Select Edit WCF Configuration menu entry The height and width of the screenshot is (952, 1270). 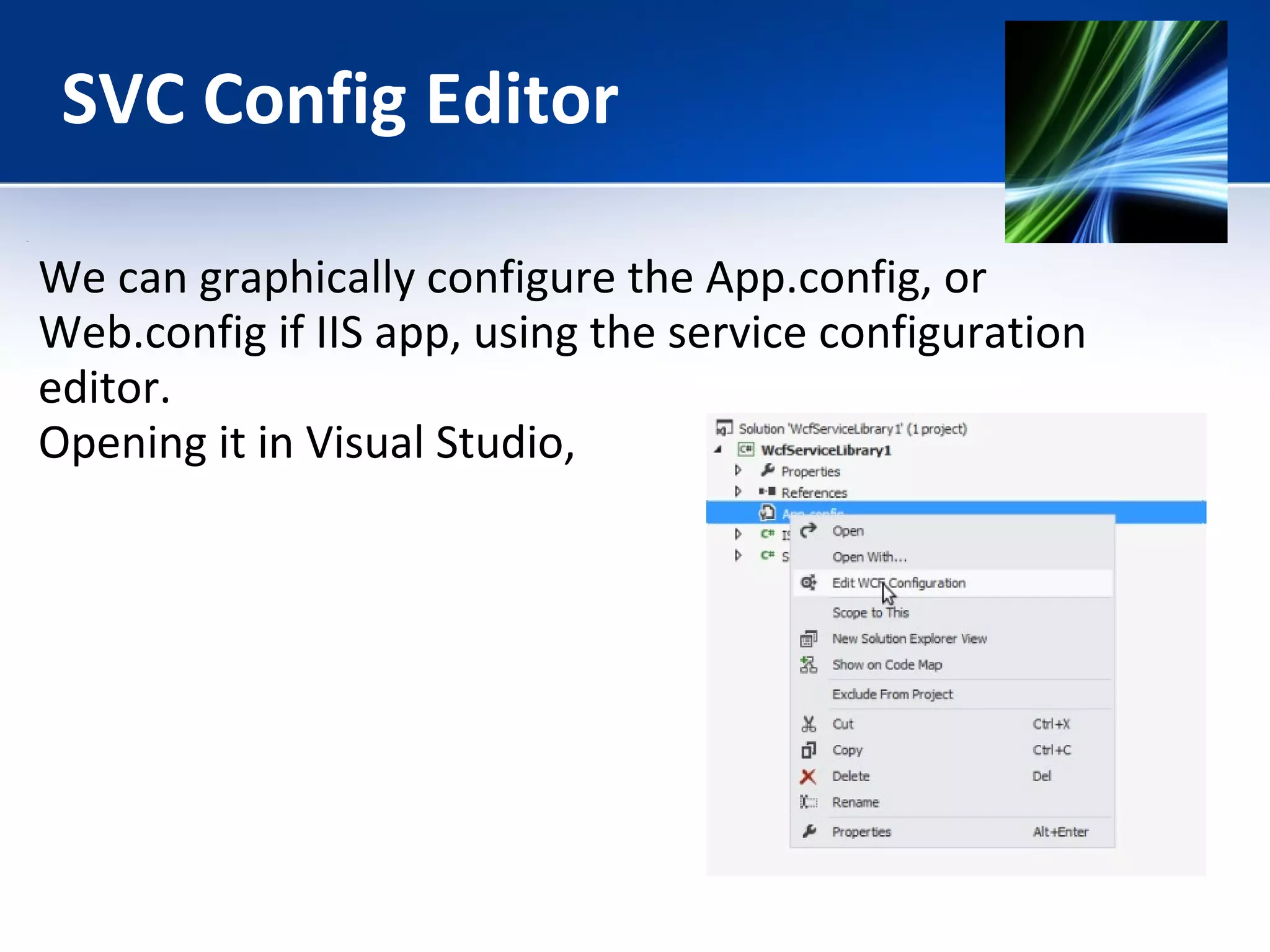952,583
